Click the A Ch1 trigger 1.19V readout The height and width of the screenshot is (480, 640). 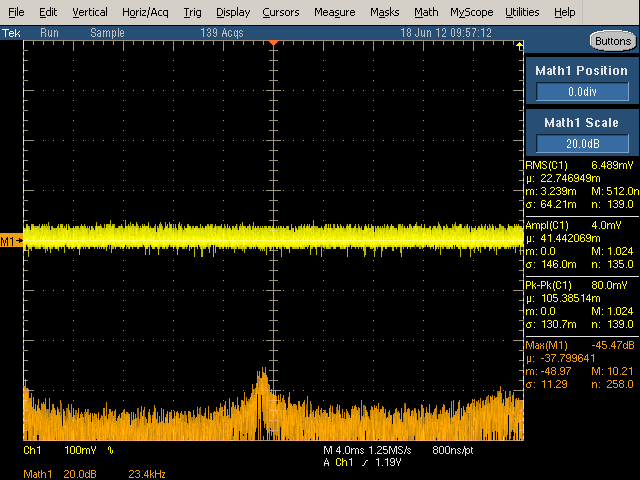click(x=362, y=462)
